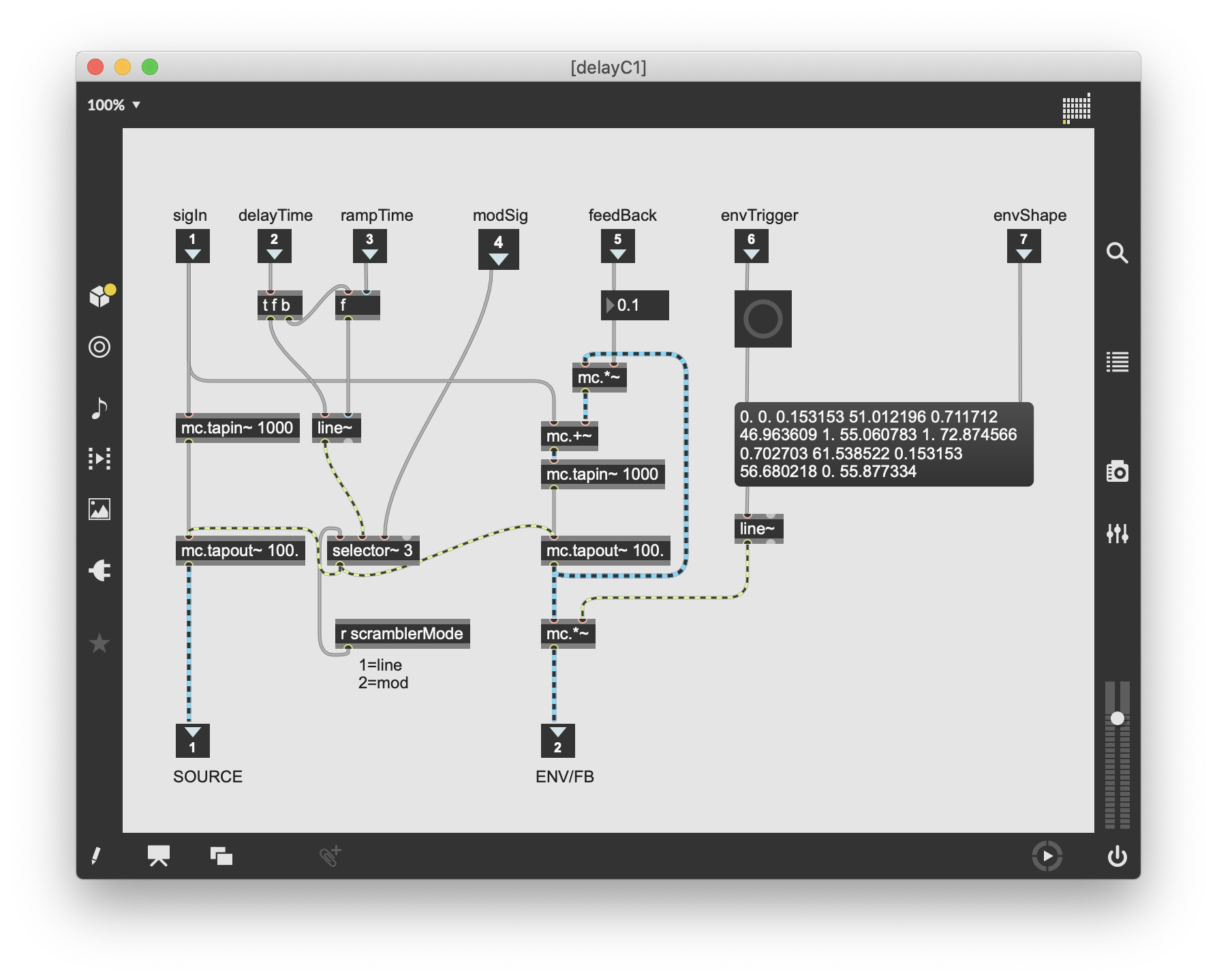The width and height of the screenshot is (1217, 980).
Task: Click the volume gain slider knob
Action: (1117, 718)
